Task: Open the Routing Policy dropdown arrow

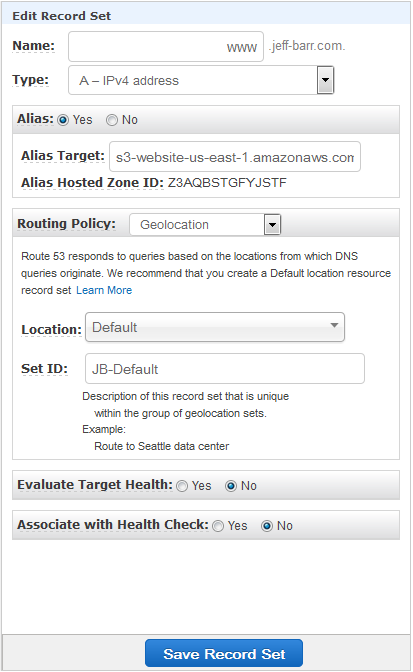Action: pos(272,225)
